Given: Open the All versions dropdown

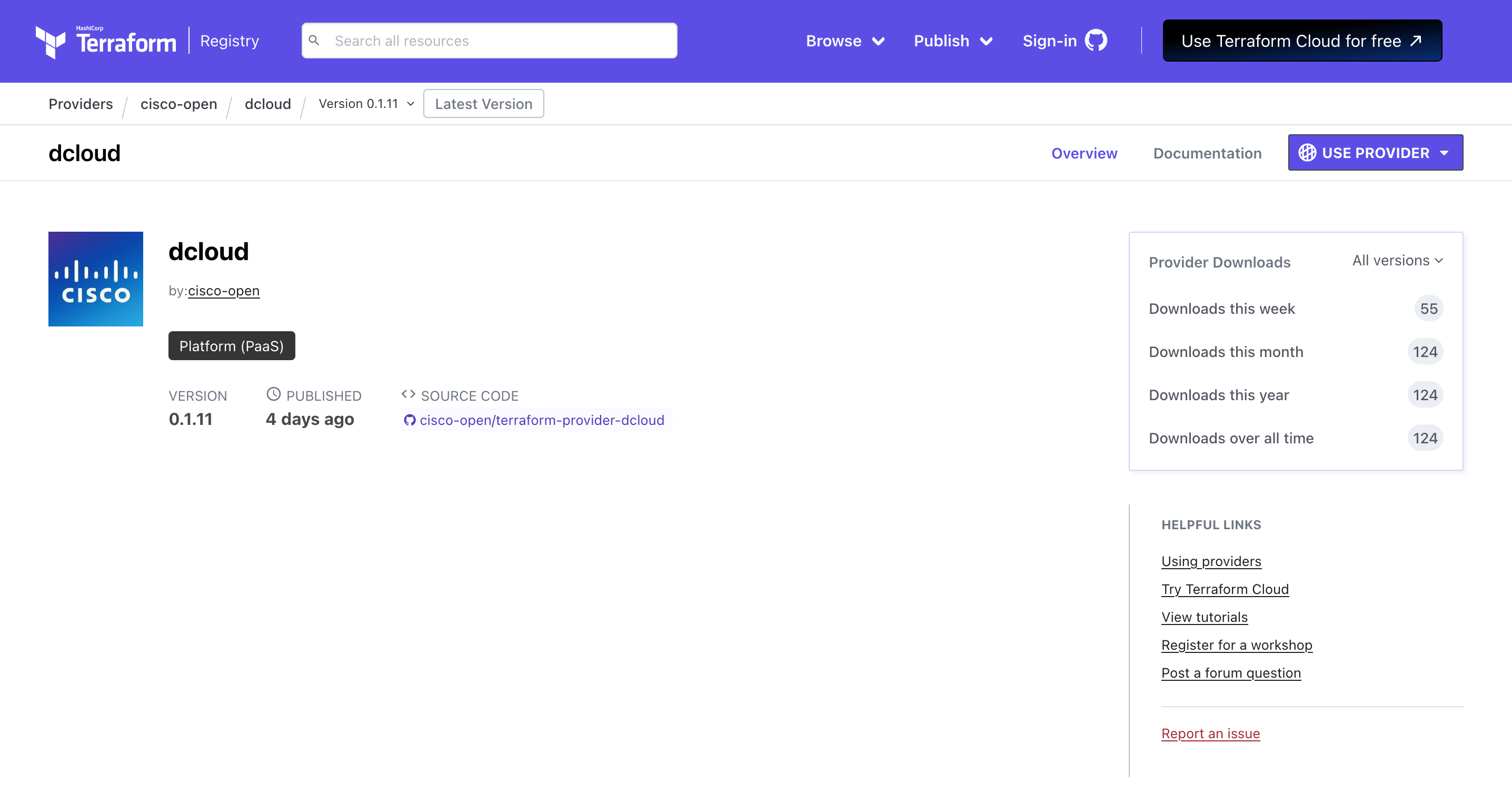Looking at the screenshot, I should click(x=1398, y=260).
